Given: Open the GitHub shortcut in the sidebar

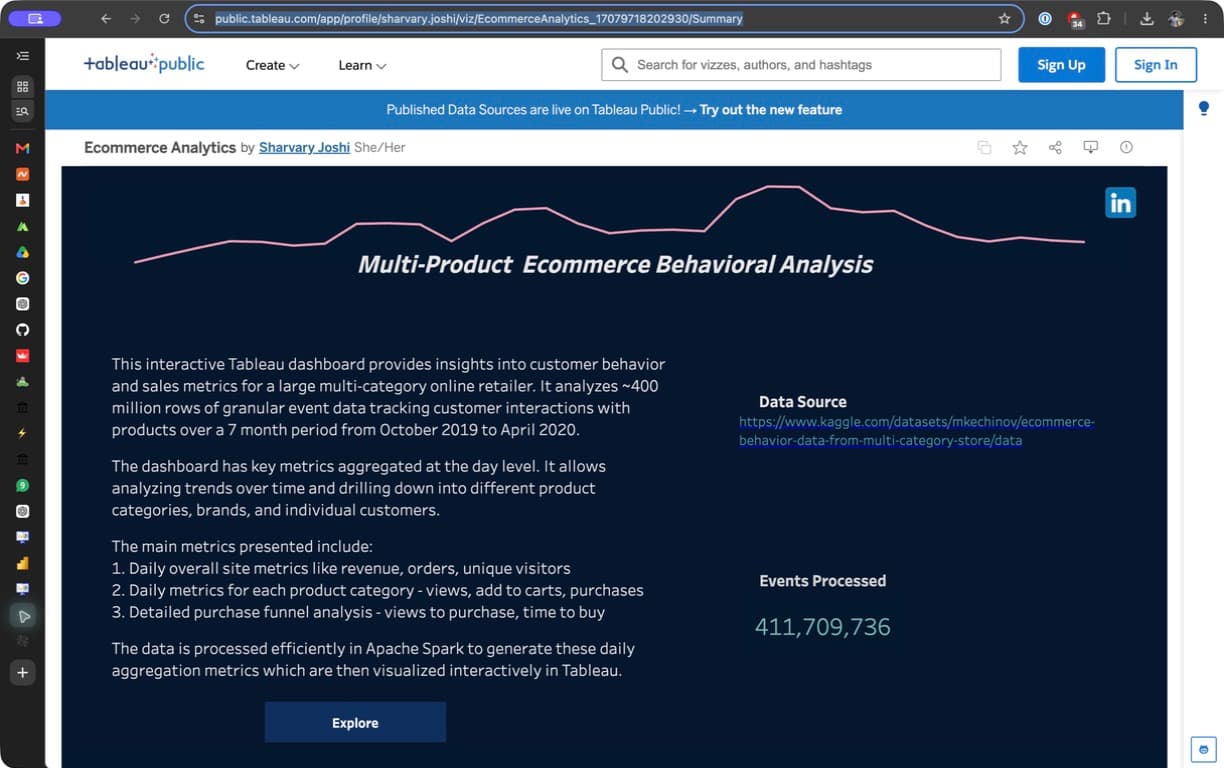Looking at the screenshot, I should [22, 330].
